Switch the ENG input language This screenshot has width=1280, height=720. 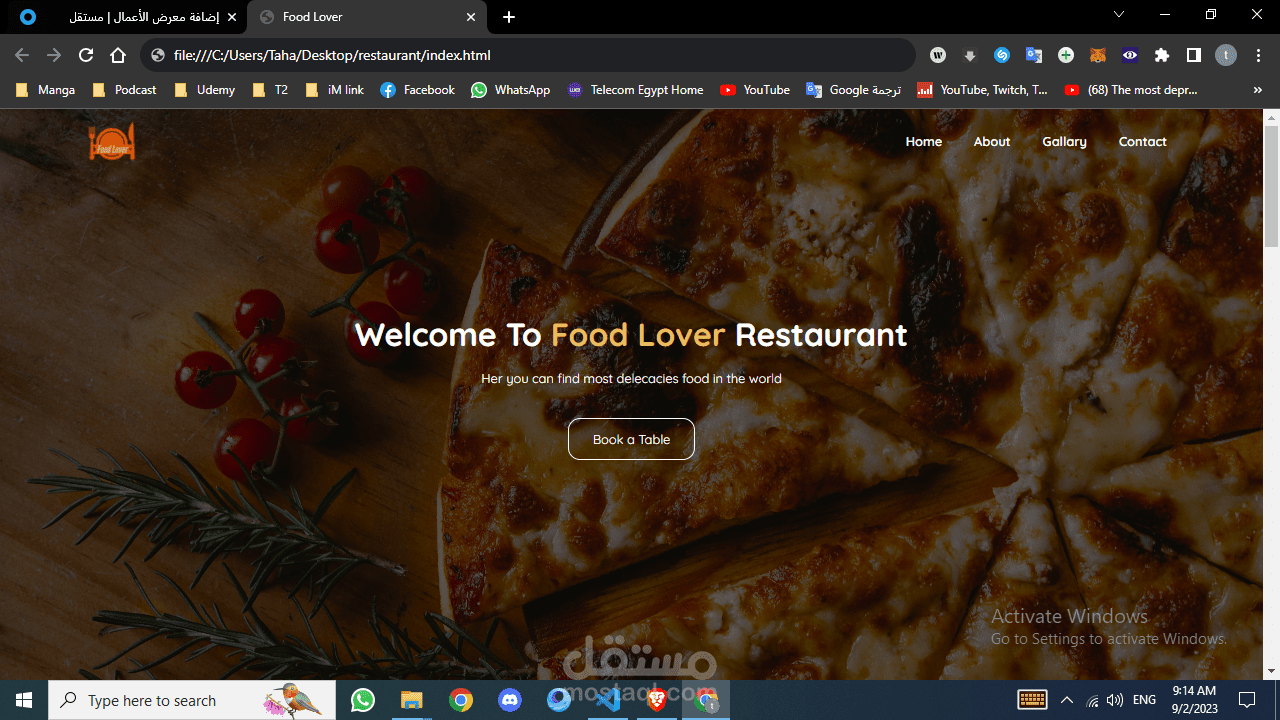pyautogui.click(x=1145, y=700)
